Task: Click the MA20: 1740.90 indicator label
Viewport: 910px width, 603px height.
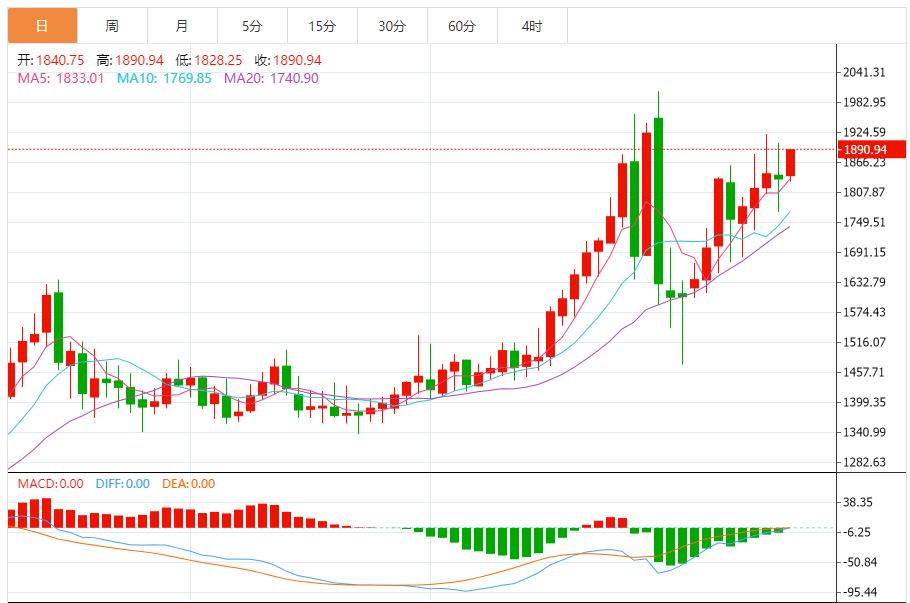Action: pyautogui.click(x=271, y=78)
